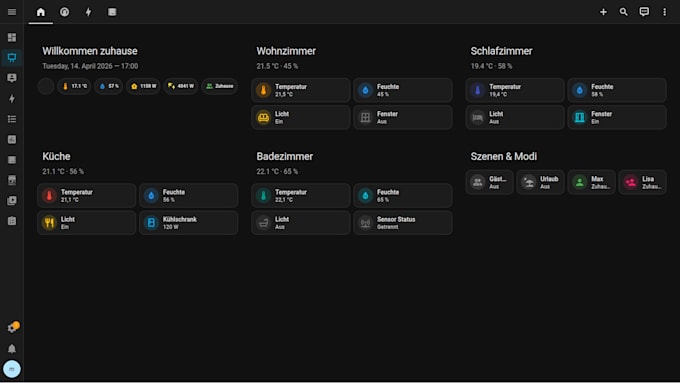Click the Badezimmer section heading
The image size is (680, 383).
pyautogui.click(x=284, y=156)
